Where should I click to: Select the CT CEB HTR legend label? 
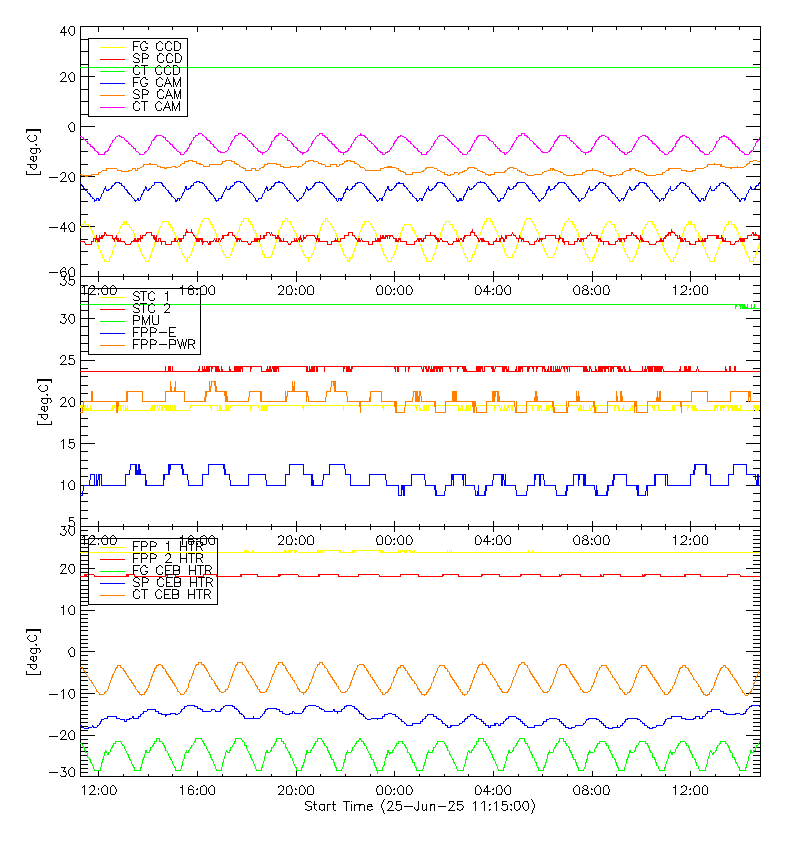click(172, 595)
